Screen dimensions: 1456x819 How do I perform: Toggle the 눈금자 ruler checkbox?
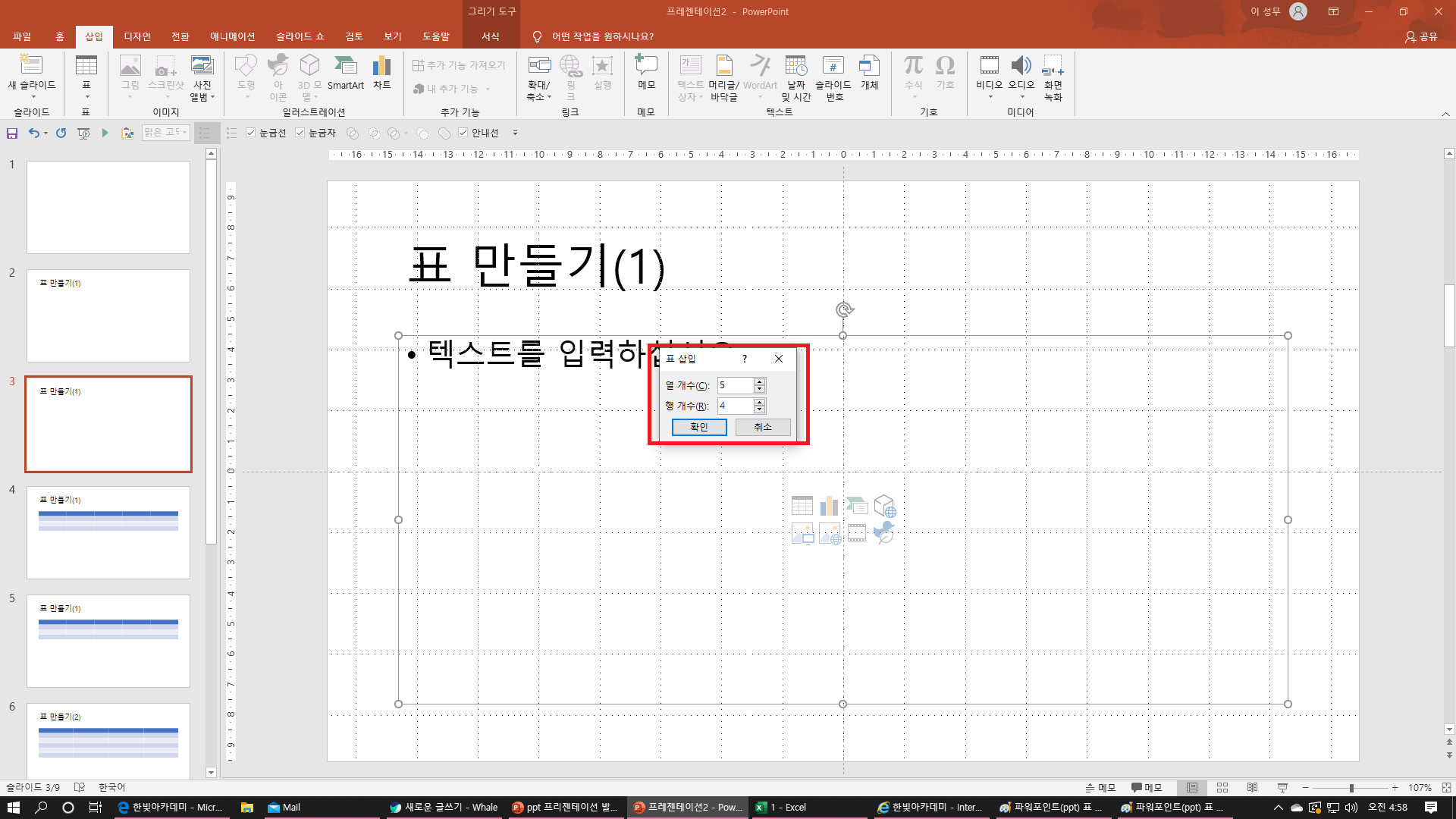pyautogui.click(x=300, y=133)
